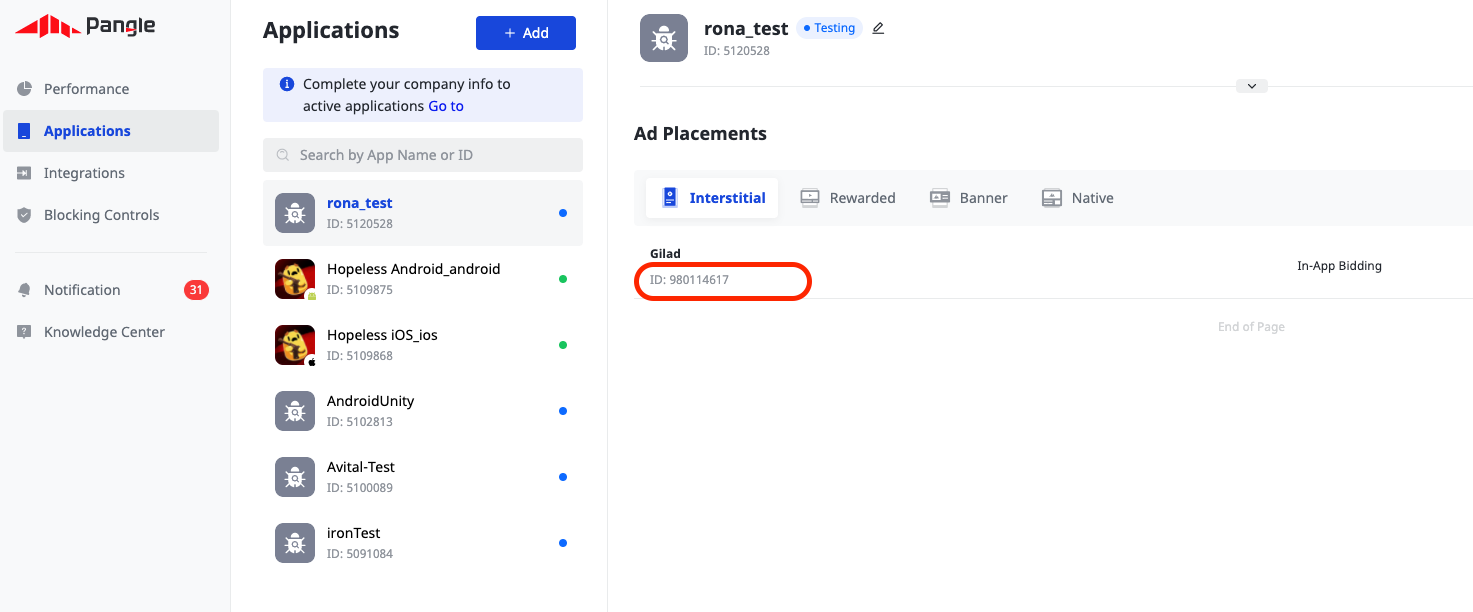The height and width of the screenshot is (612, 1473).
Task: Select Hopeless Android_android app
Action: click(x=413, y=279)
